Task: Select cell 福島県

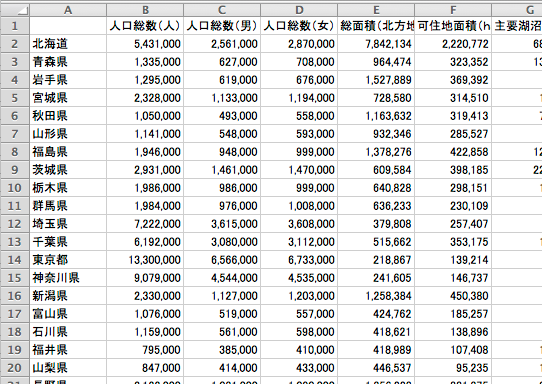Action: 68,152
